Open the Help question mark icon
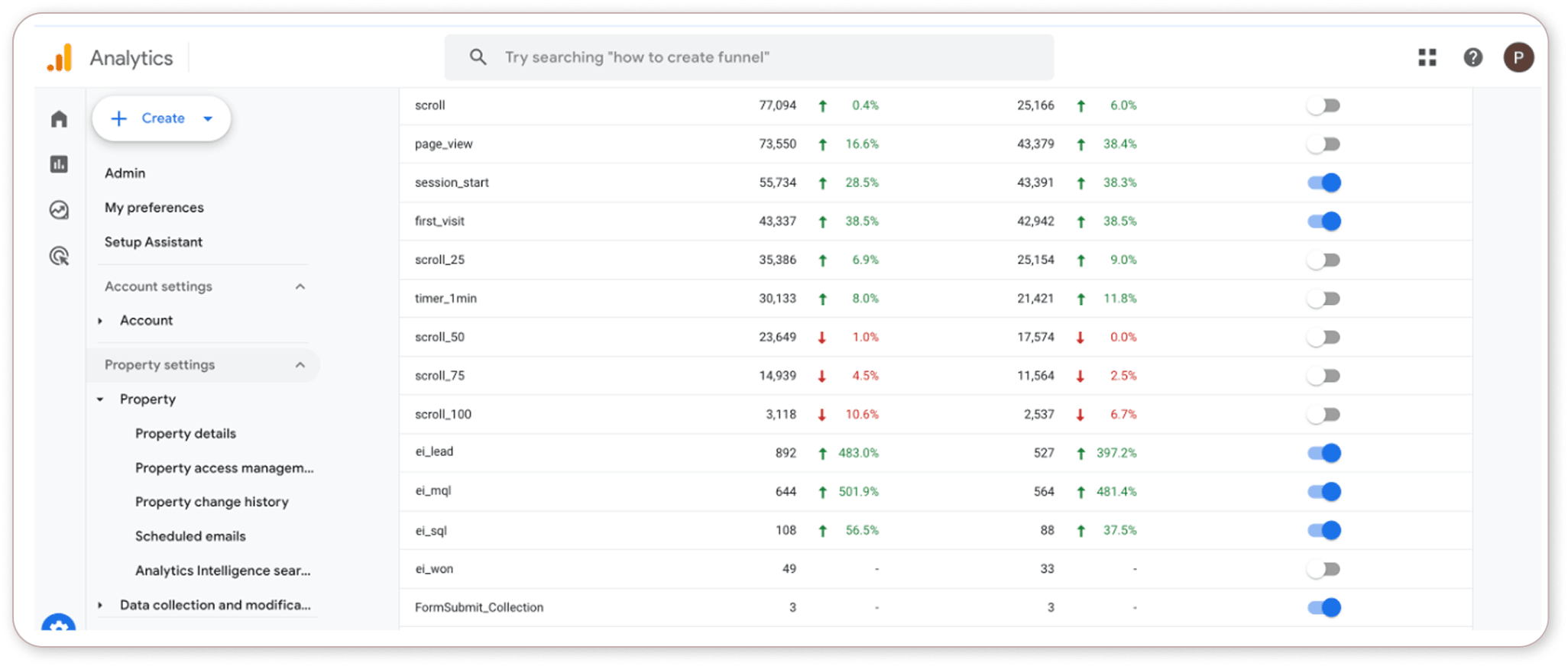This screenshot has width=1568, height=666. coord(1472,57)
